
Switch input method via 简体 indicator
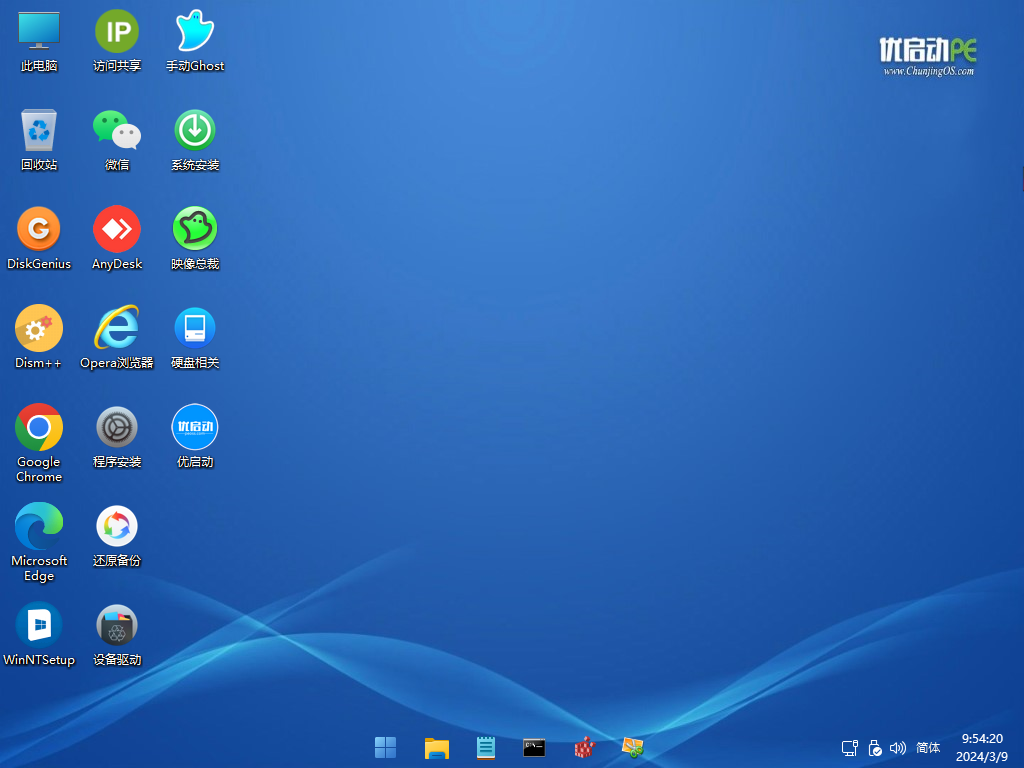(928, 748)
